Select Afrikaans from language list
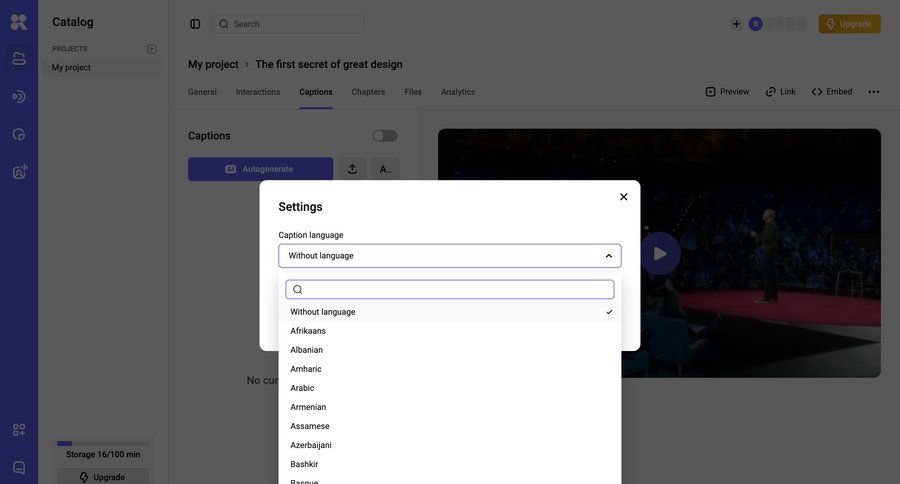The width and height of the screenshot is (900, 484). point(450,331)
